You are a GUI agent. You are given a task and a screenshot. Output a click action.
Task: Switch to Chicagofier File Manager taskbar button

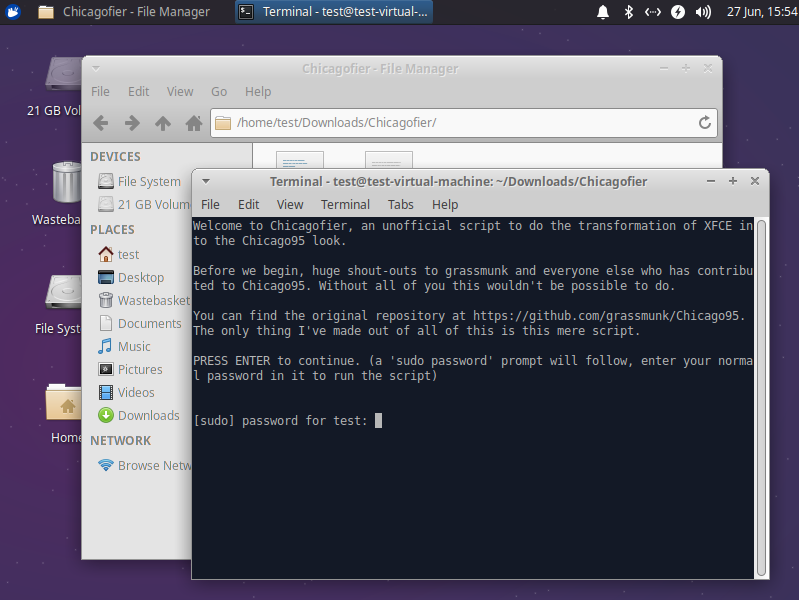[x=124, y=11]
